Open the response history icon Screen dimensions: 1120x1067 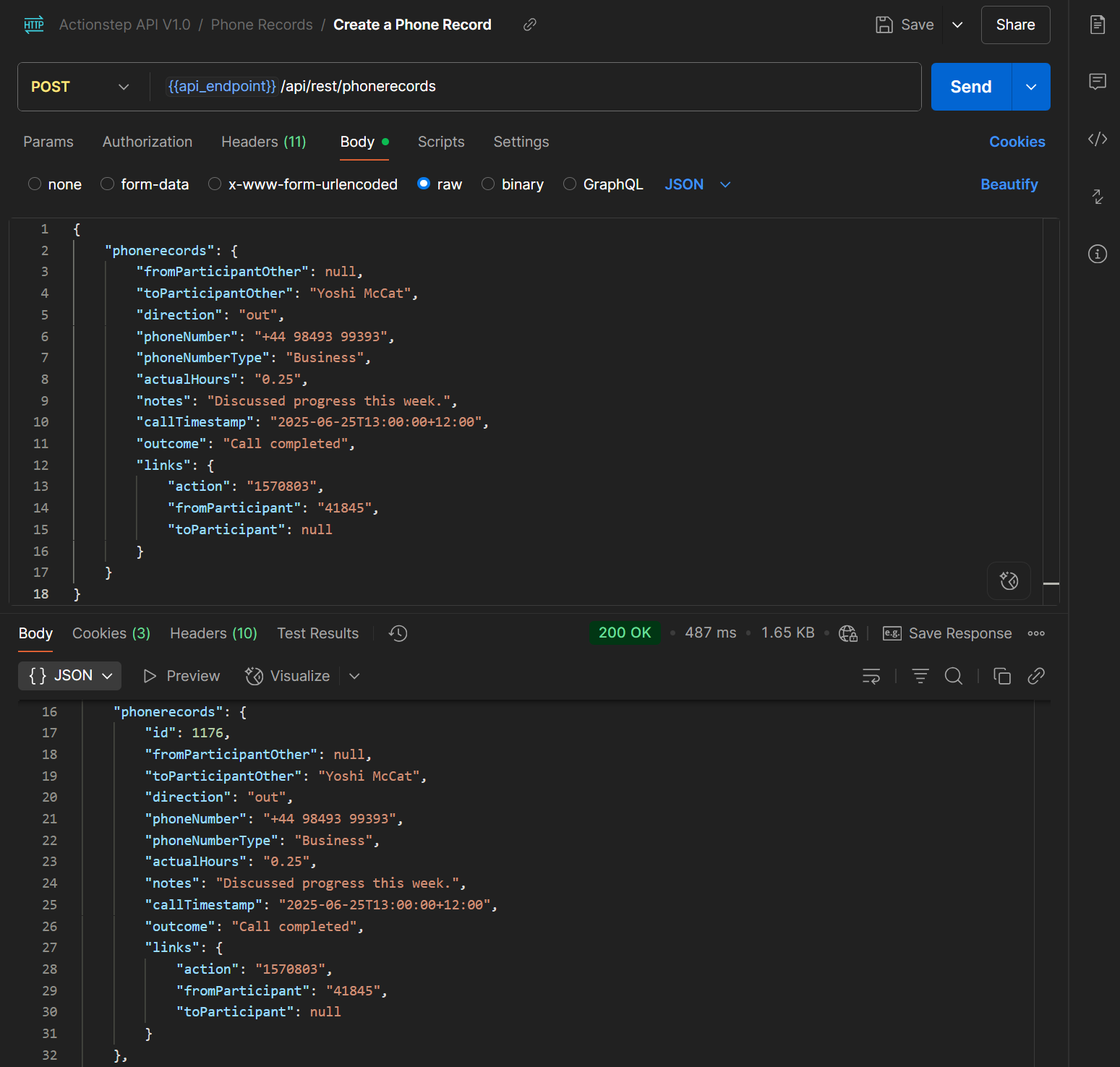tap(398, 633)
